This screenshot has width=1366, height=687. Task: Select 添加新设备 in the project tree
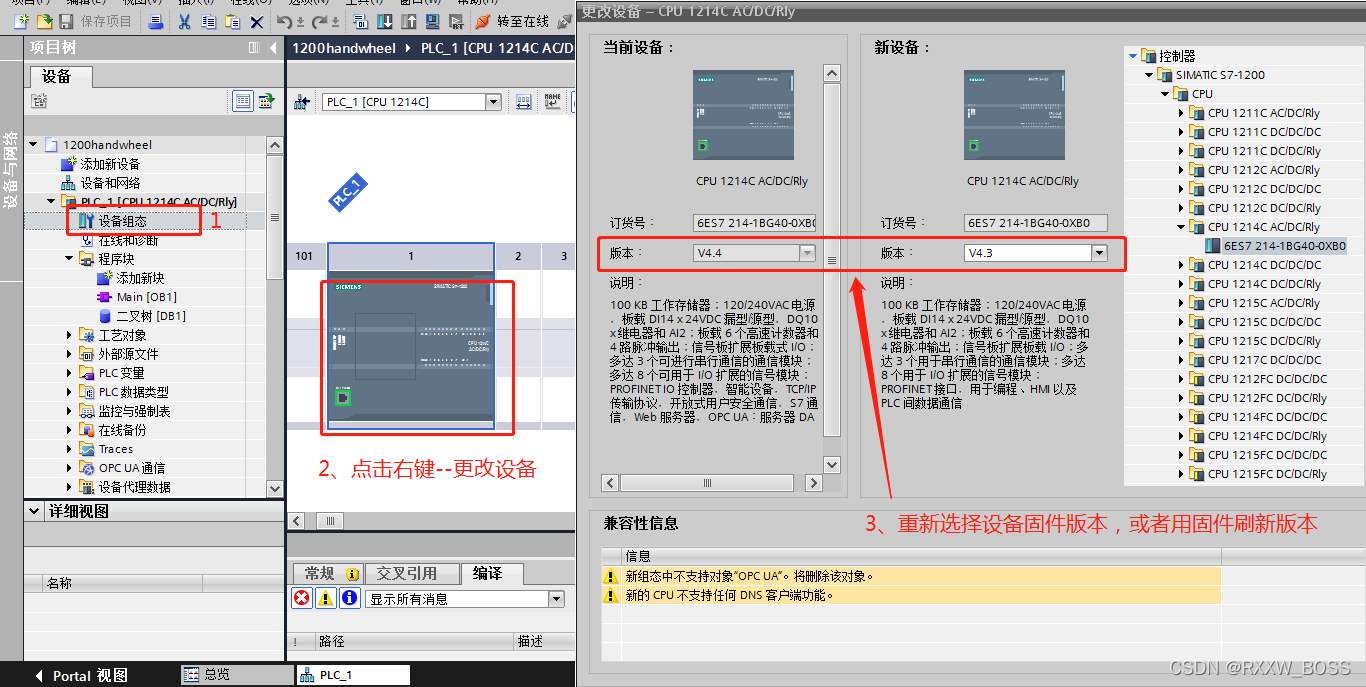point(109,164)
